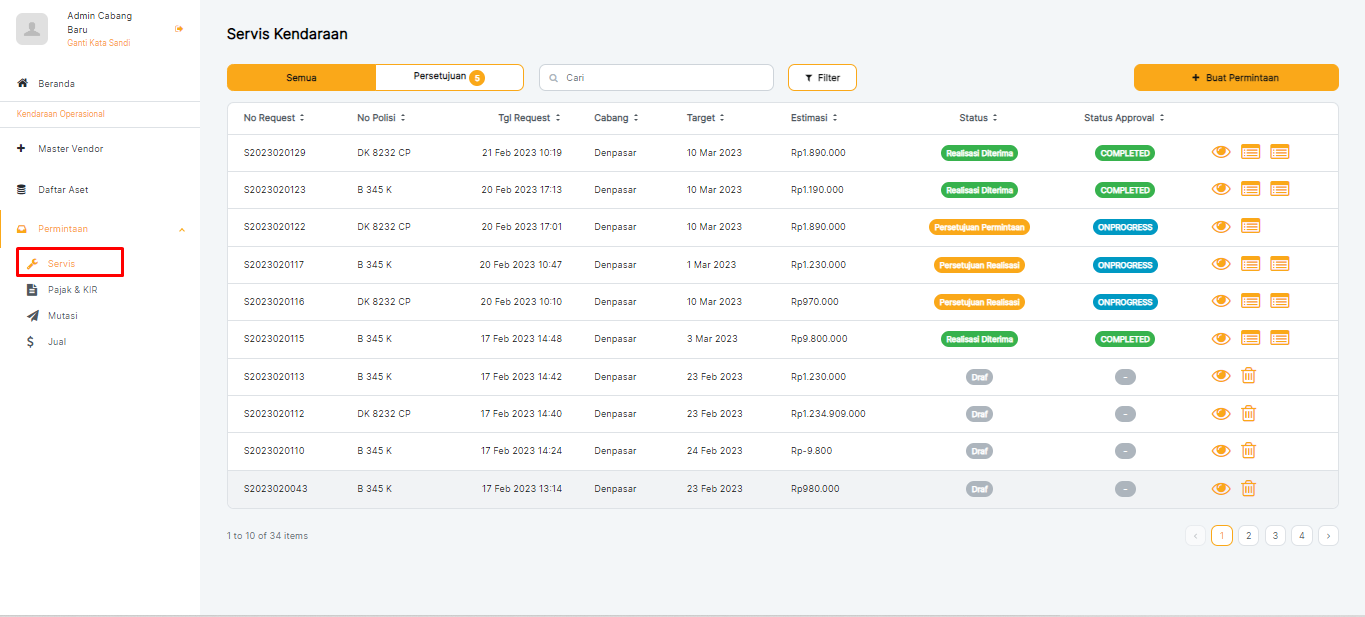Sort the list by Estimasi column
Viewport: 1365px width, 617px height.
pyautogui.click(x=814, y=118)
